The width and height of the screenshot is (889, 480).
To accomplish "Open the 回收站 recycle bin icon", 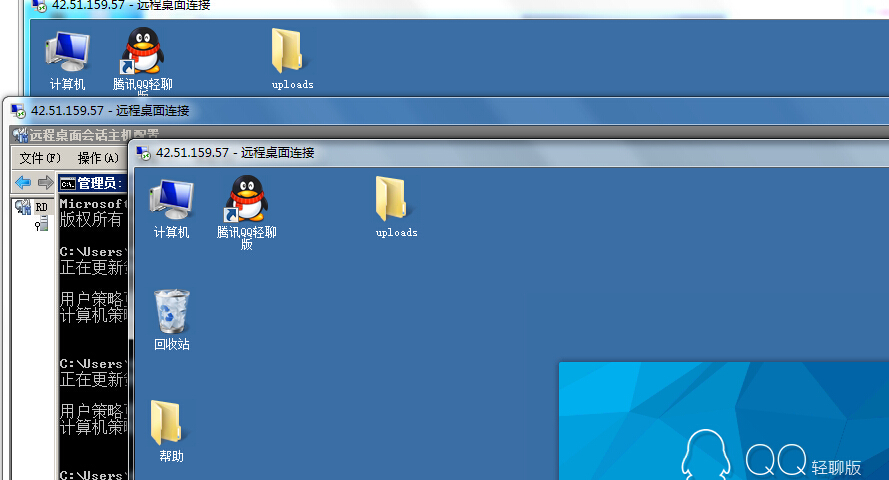I will (x=172, y=320).
